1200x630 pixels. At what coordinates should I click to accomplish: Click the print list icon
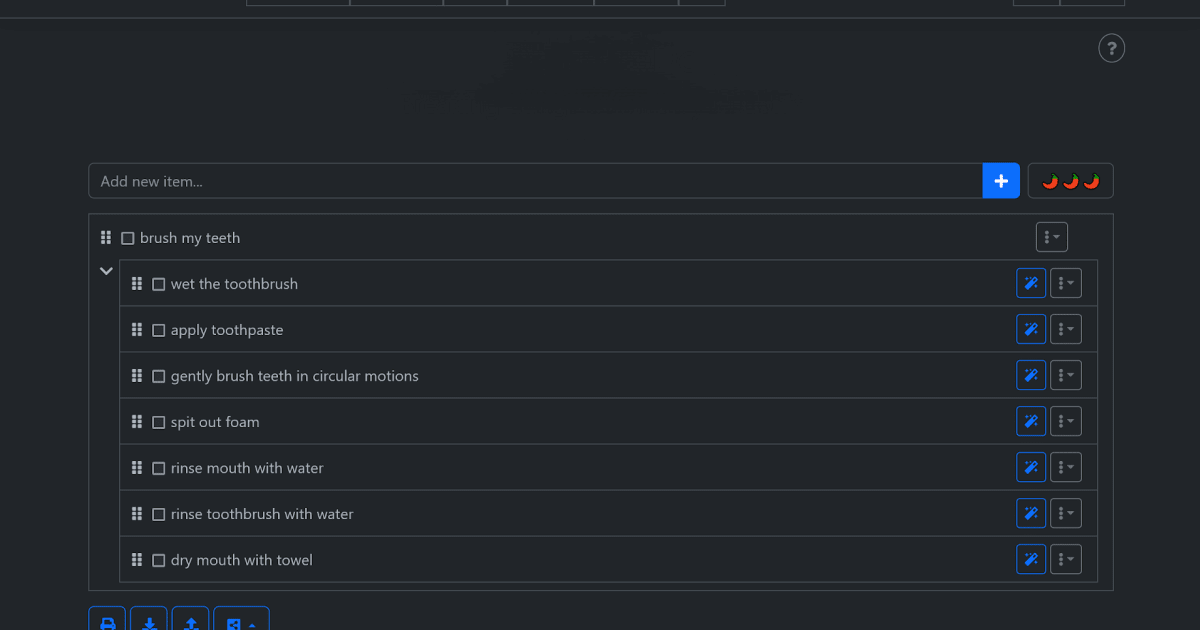tap(108, 622)
